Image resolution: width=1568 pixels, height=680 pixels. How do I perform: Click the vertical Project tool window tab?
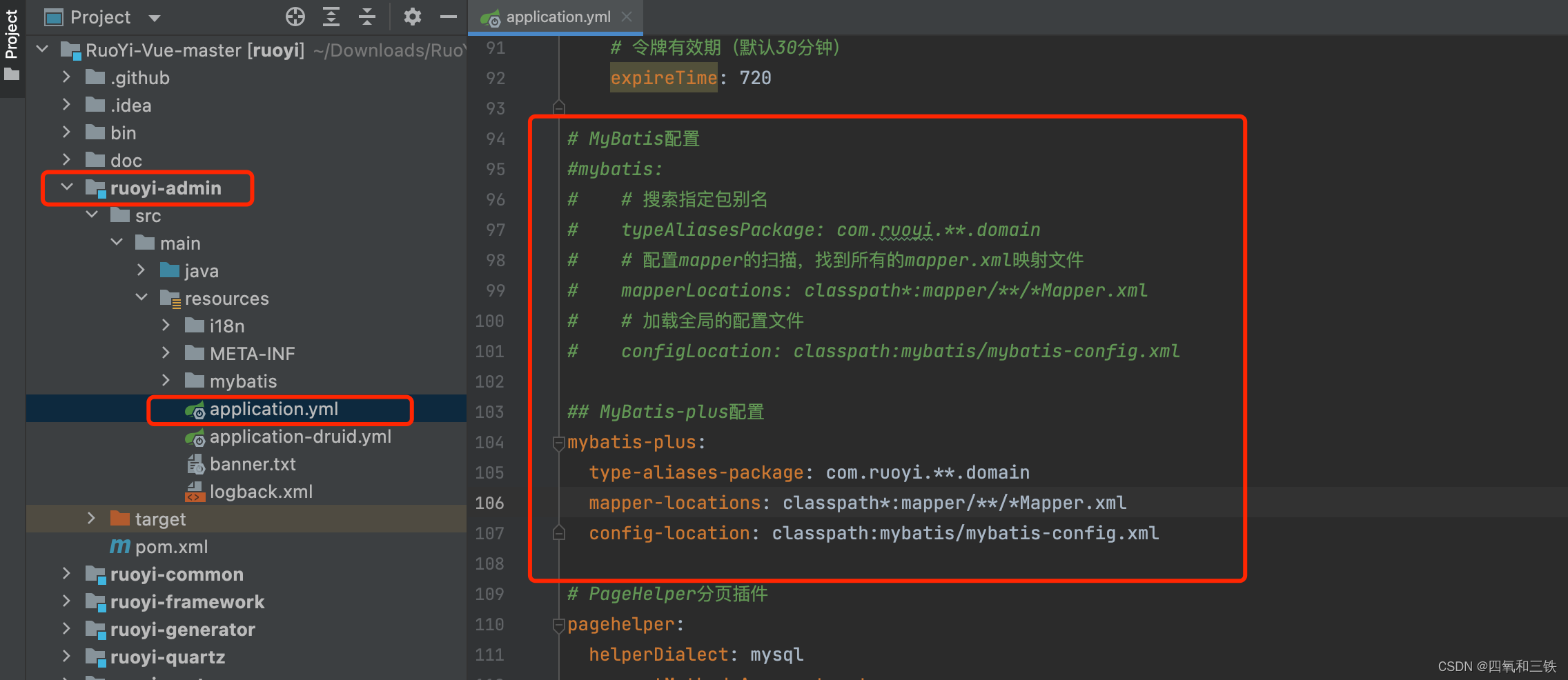coord(12,34)
